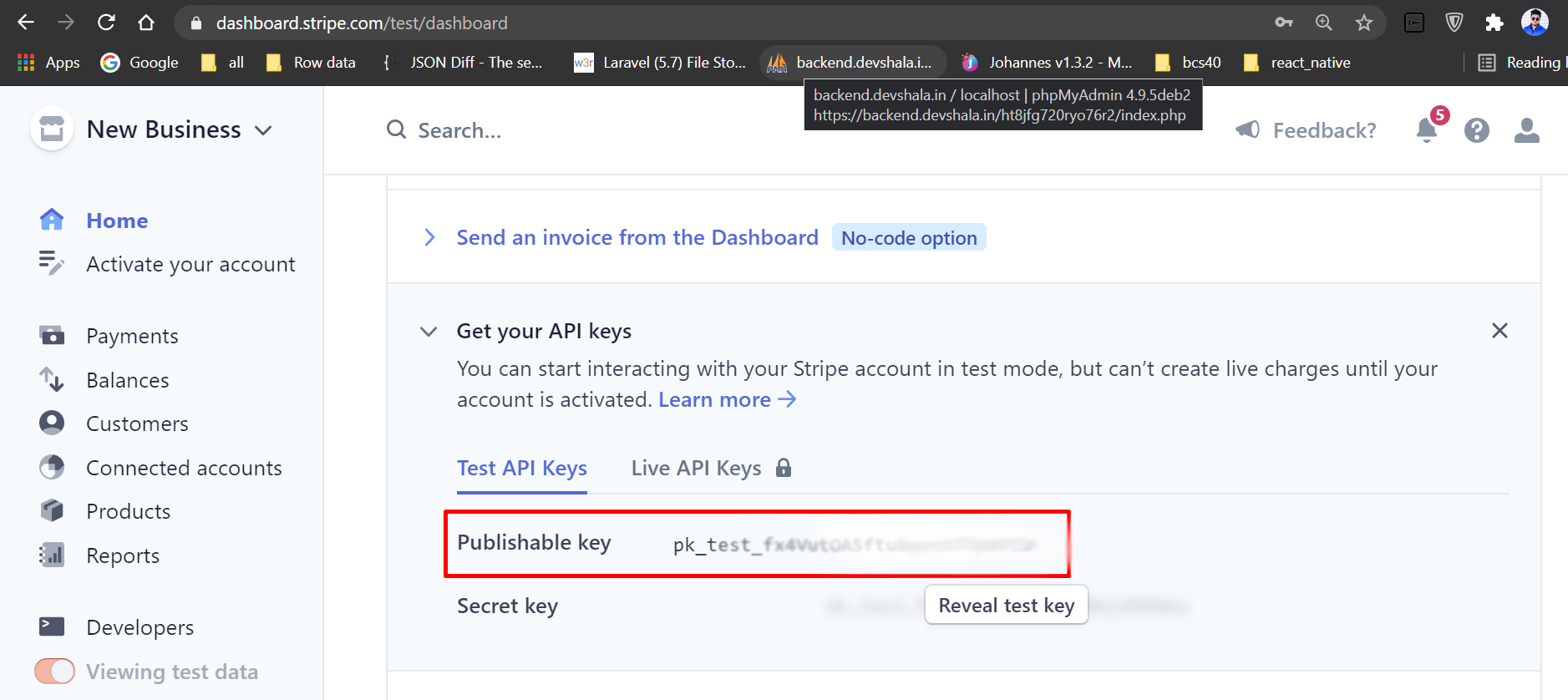Switch to the Test API Keys tab
Screen dimensions: 1568x700
tap(522, 468)
